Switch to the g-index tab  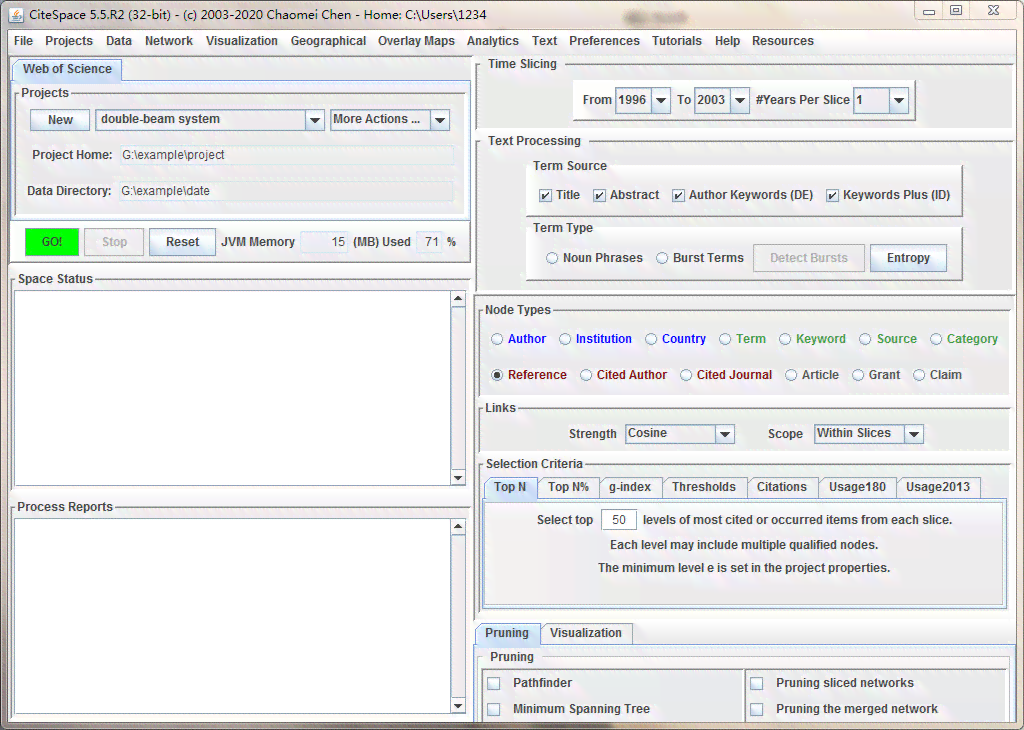click(630, 487)
